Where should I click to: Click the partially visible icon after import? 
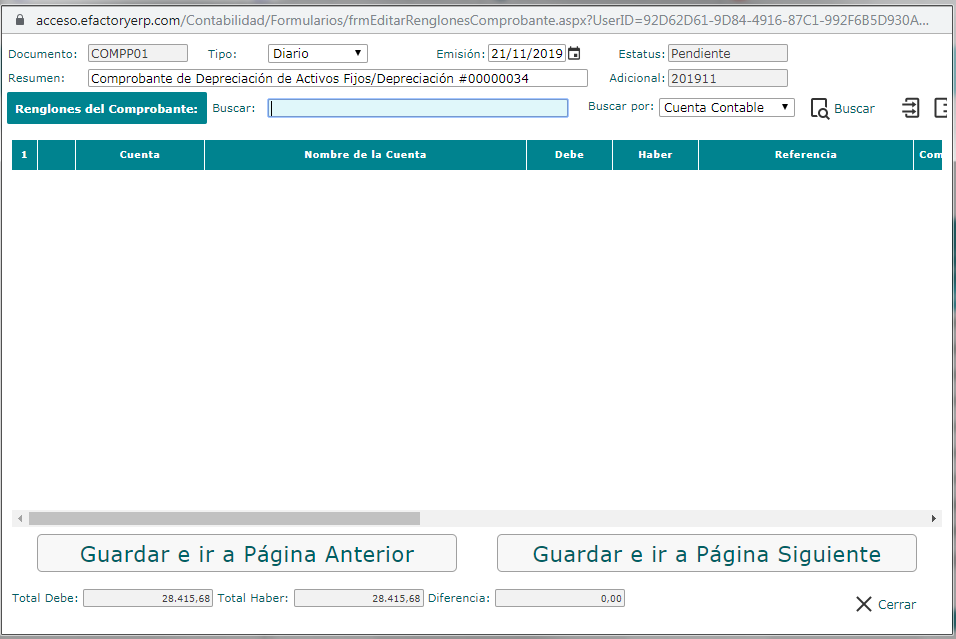point(941,108)
